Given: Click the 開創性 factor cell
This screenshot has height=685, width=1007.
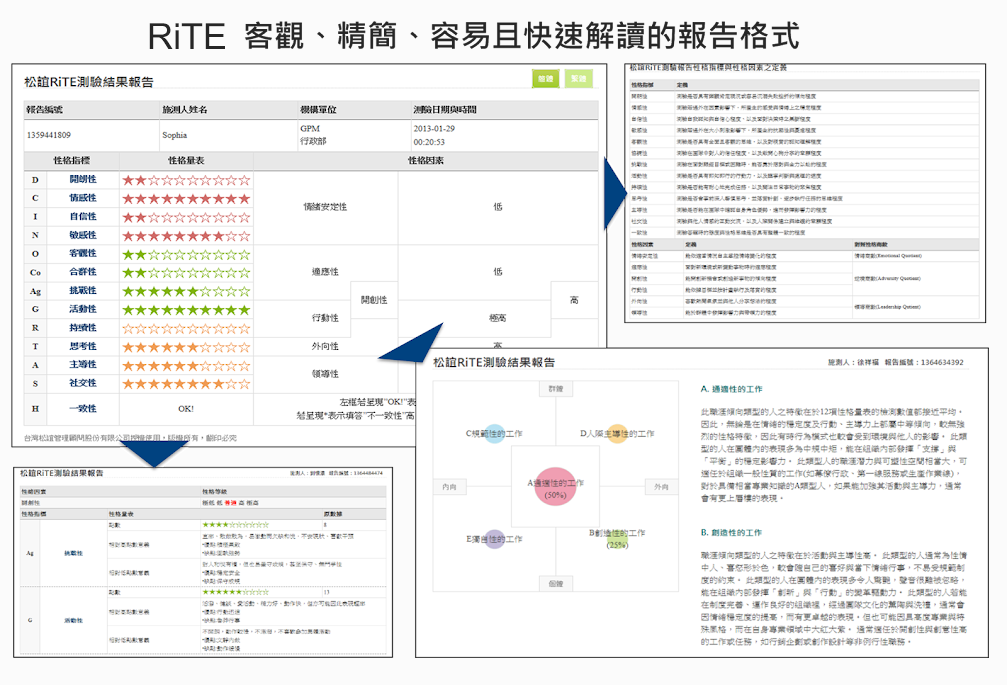Looking at the screenshot, I should (374, 300).
